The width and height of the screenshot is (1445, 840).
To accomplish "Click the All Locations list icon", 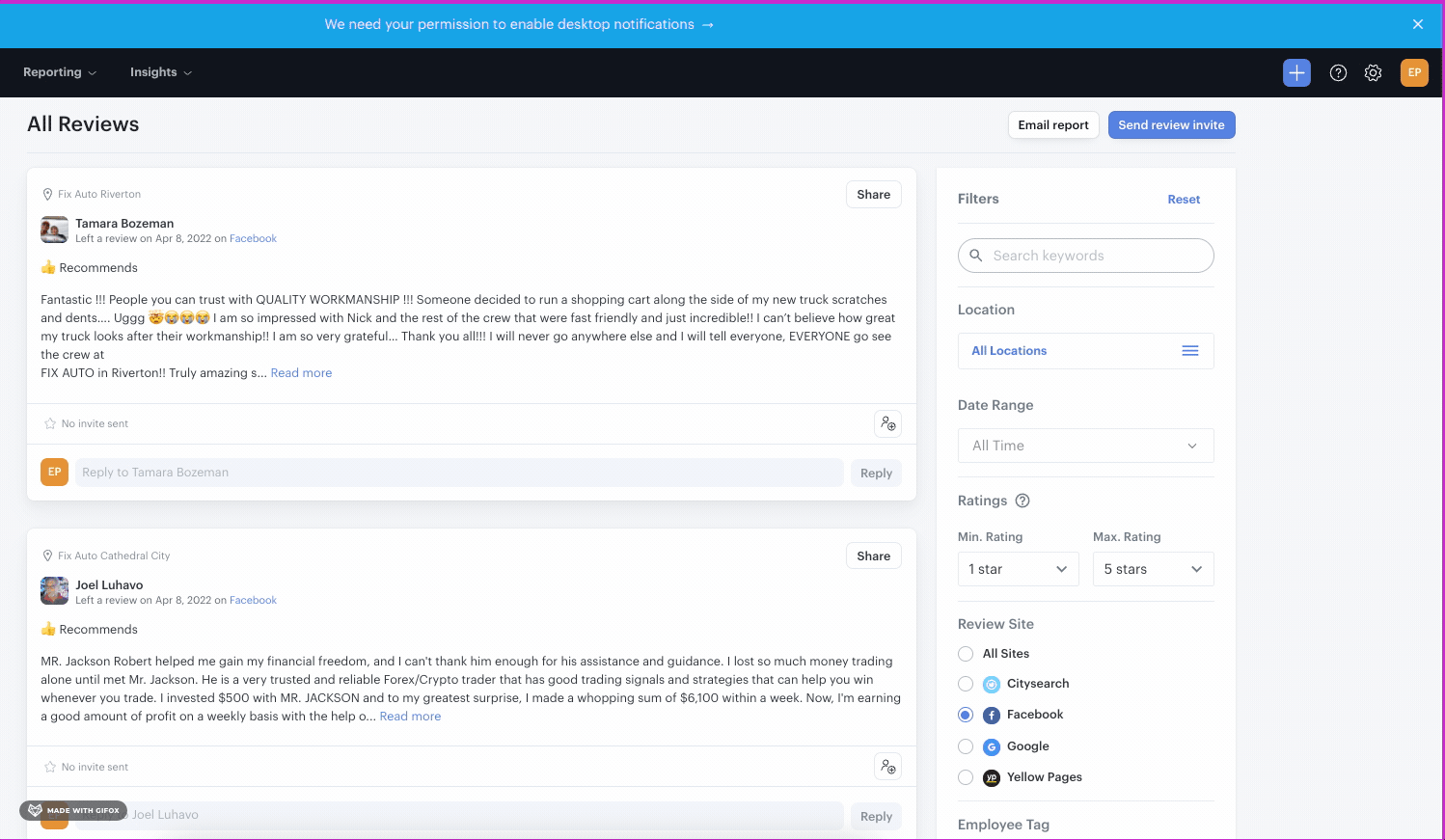I will (x=1190, y=351).
